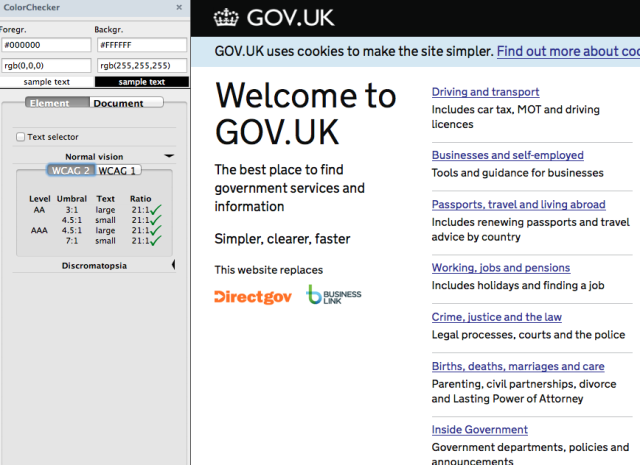640x465 pixels.
Task: Click the 'Backgr.' label
Action: coord(109,30)
